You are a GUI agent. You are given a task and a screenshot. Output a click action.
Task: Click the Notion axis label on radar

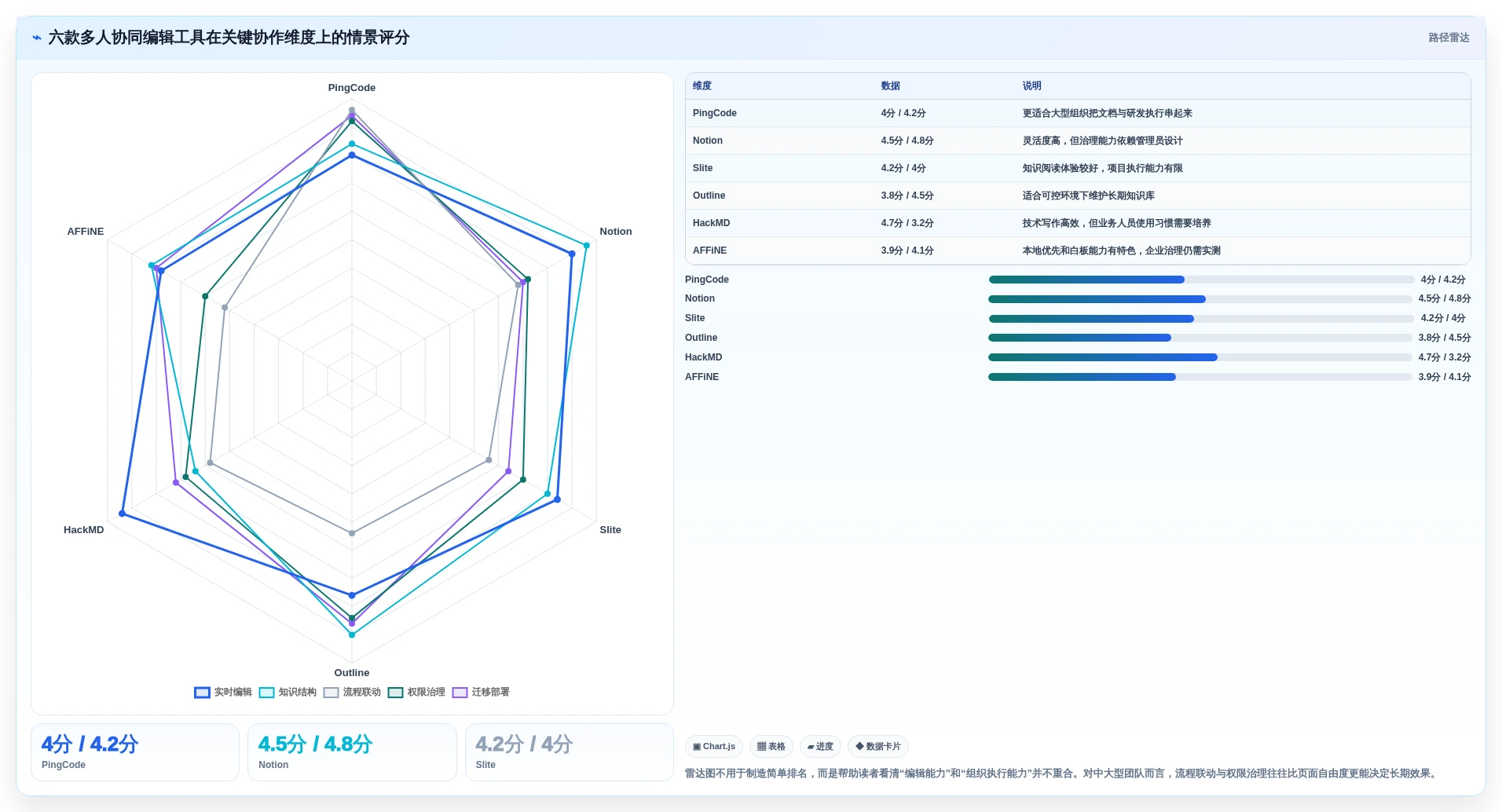[616, 232]
